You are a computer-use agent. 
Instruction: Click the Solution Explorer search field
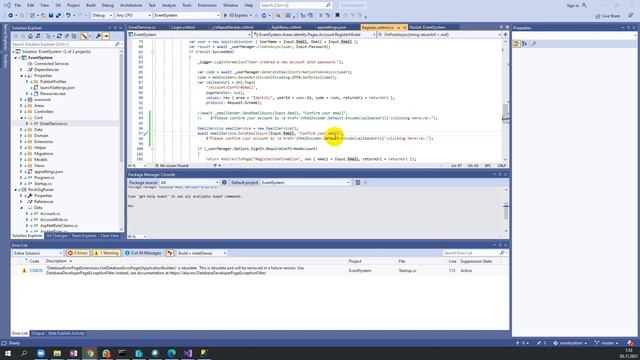[62, 44]
